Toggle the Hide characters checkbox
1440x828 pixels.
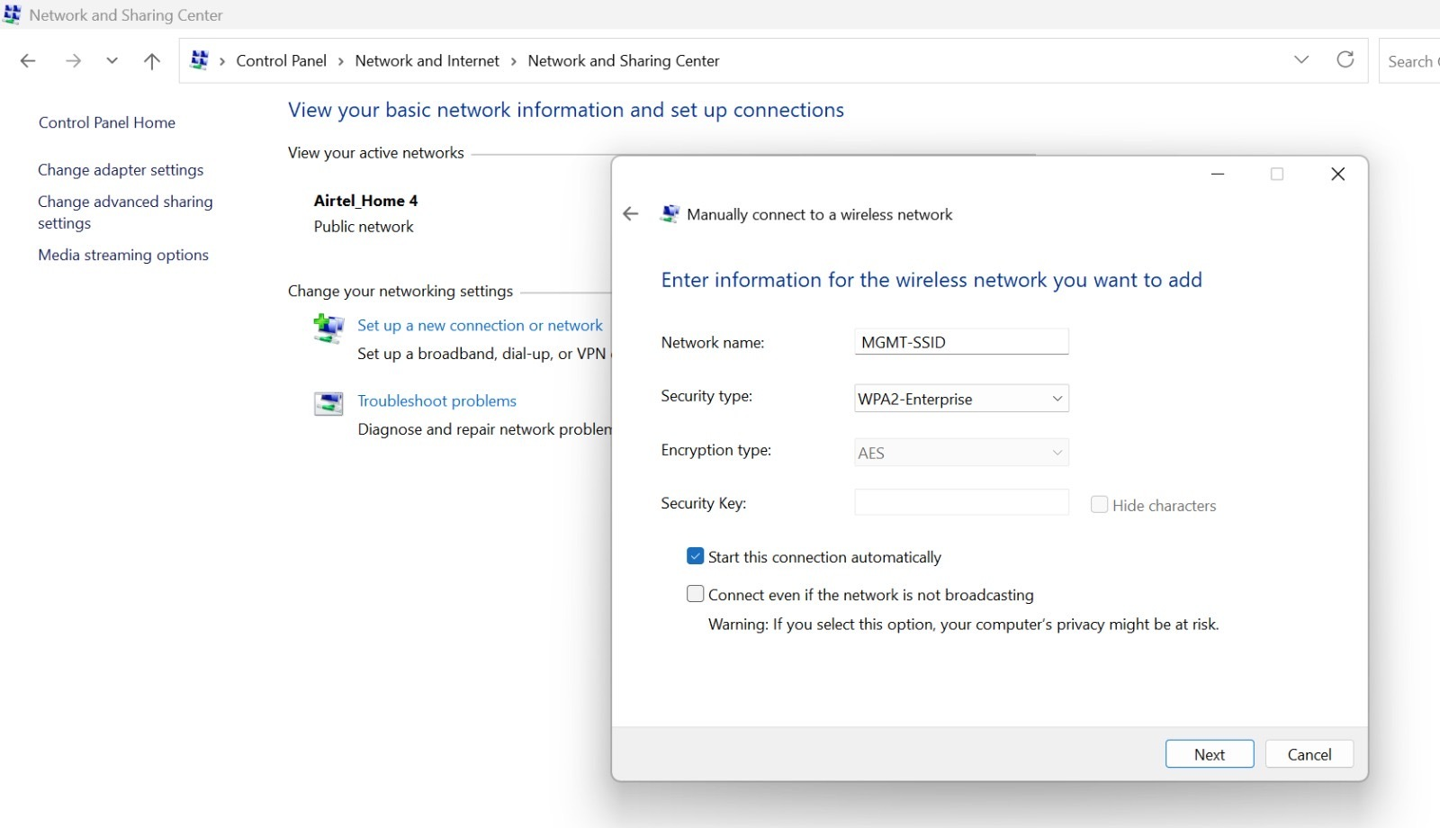point(1099,505)
